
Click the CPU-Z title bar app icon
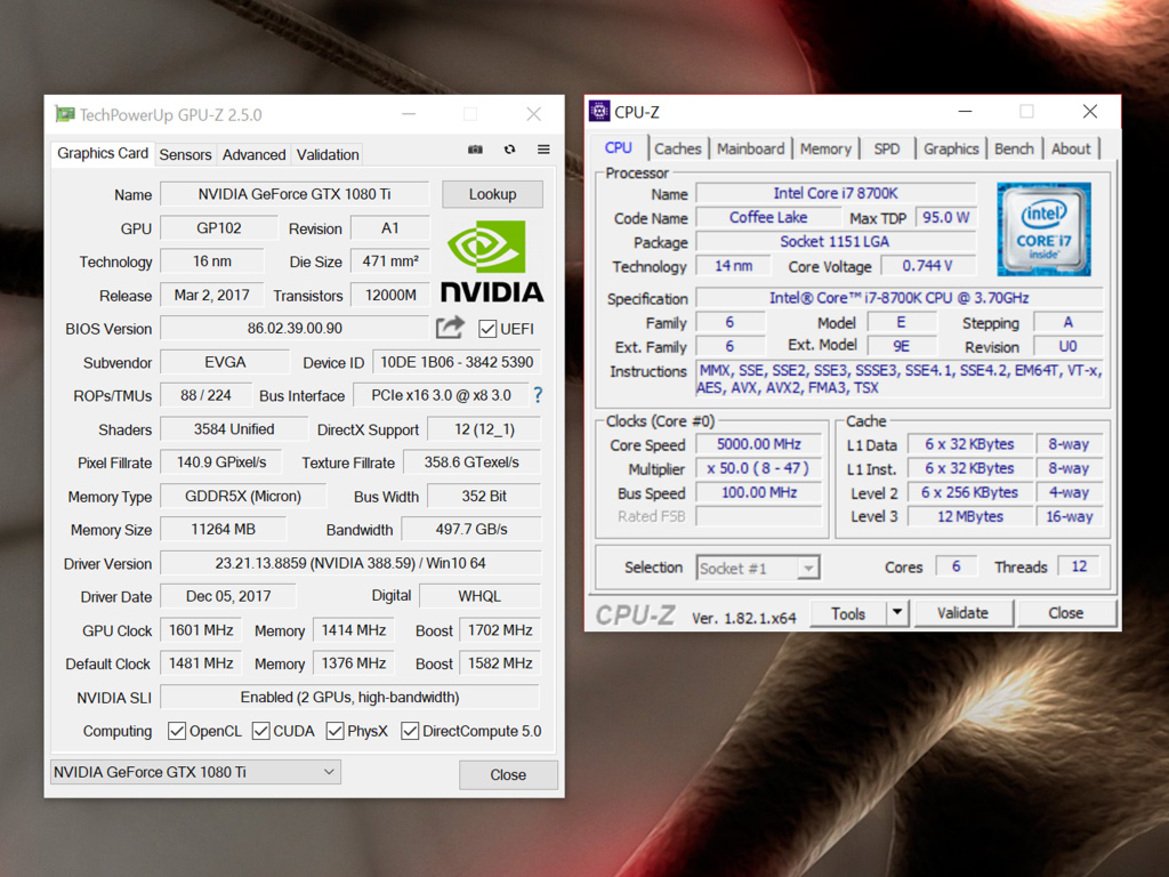599,111
